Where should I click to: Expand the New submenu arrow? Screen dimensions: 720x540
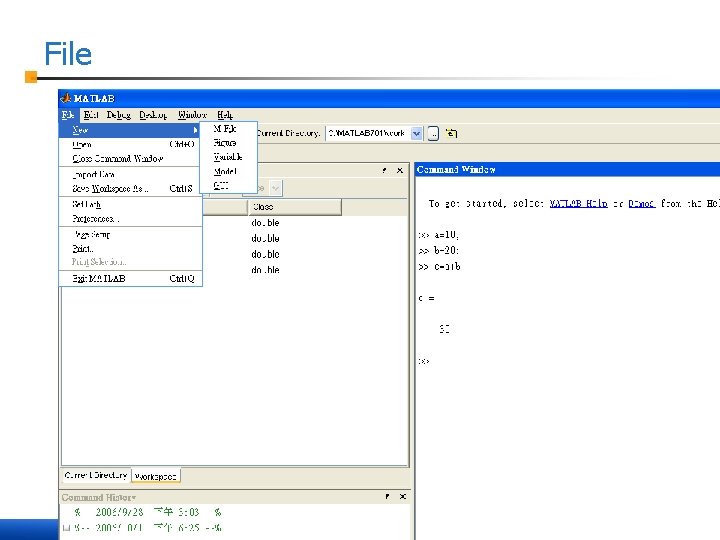click(x=196, y=130)
